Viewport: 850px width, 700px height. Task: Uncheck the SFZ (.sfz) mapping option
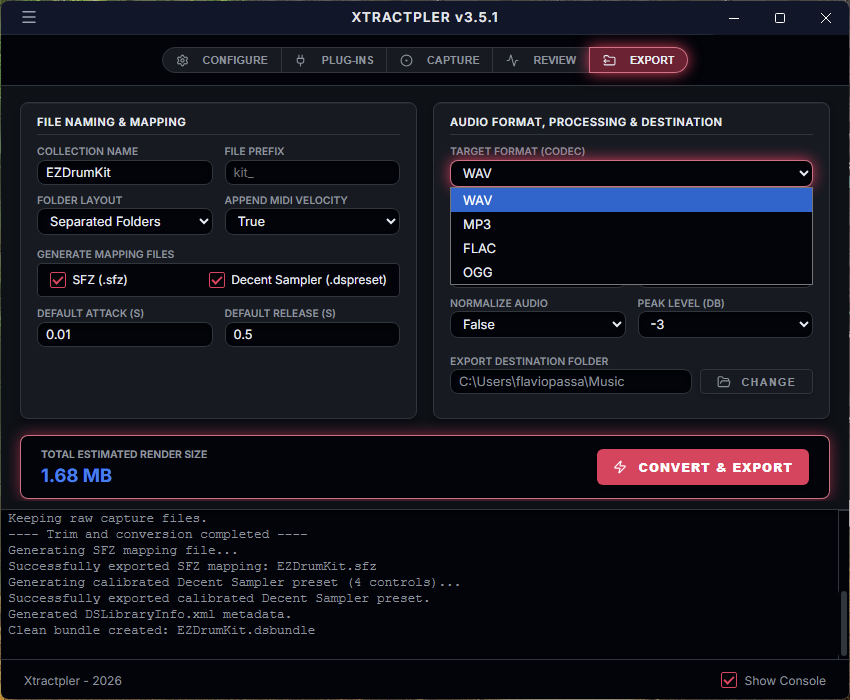click(x=58, y=280)
